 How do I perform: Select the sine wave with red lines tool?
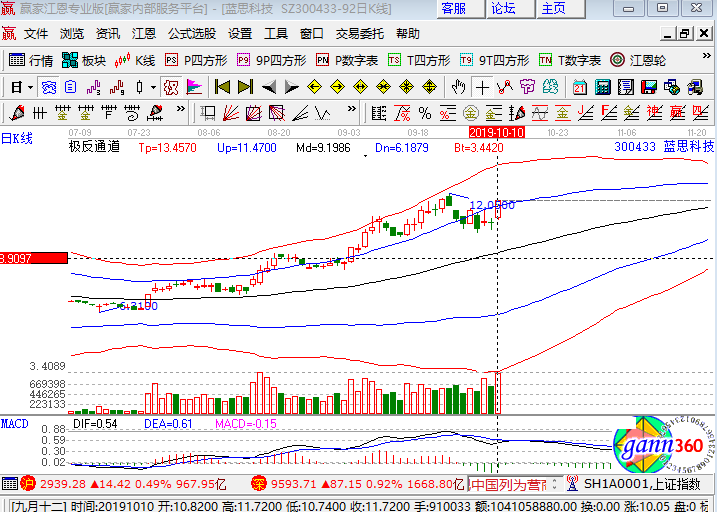tap(540, 112)
